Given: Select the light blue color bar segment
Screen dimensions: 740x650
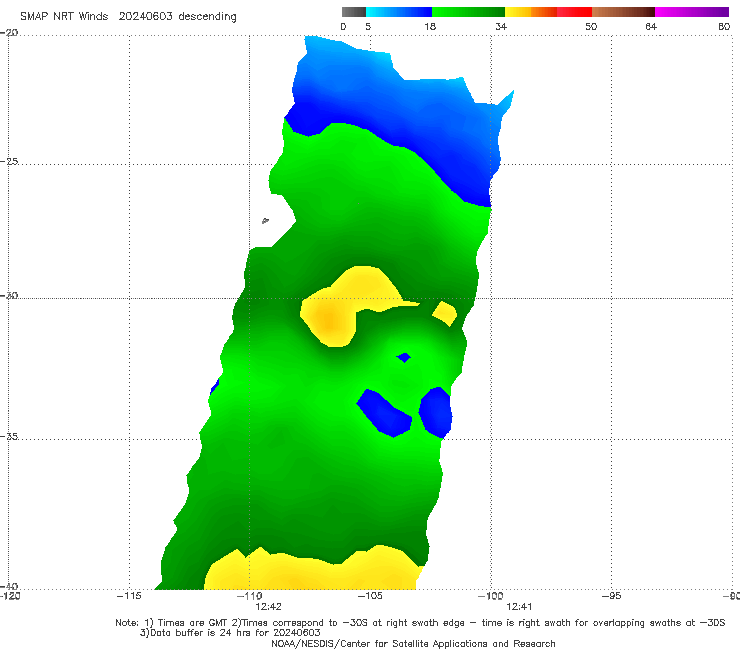Looking at the screenshot, I should pyautogui.click(x=399, y=12).
